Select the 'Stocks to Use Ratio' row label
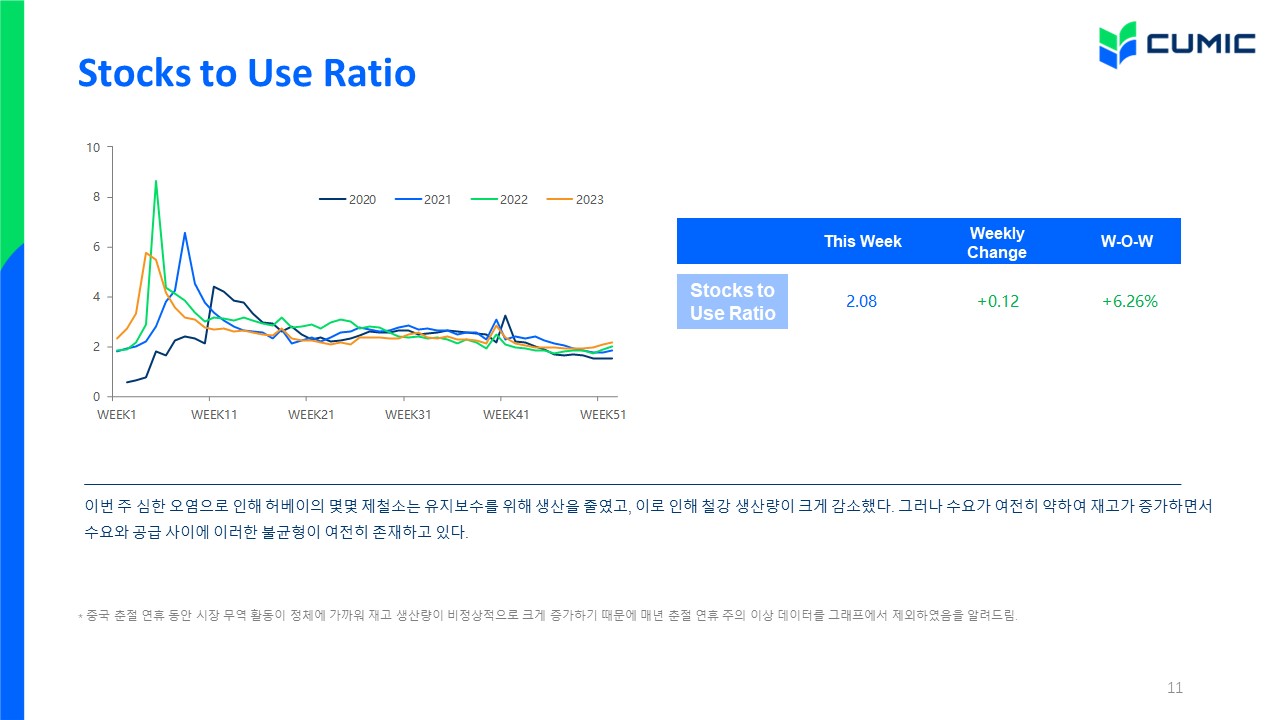 [733, 301]
